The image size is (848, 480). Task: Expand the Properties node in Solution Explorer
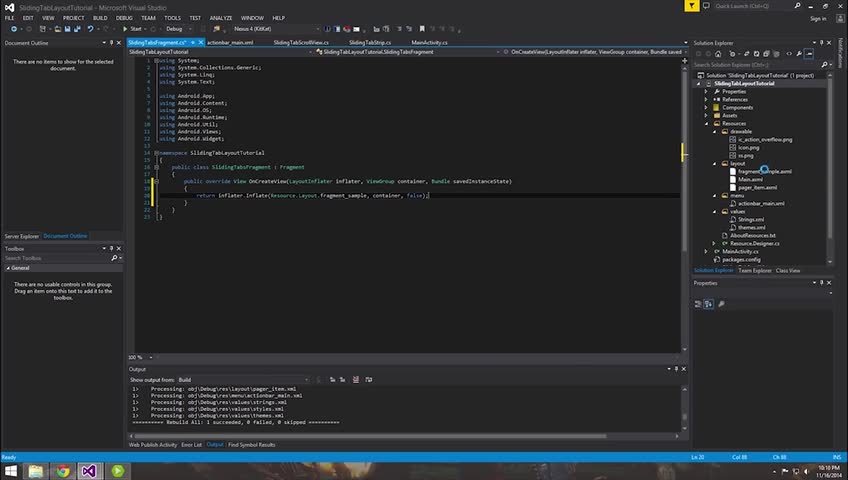pos(706,91)
